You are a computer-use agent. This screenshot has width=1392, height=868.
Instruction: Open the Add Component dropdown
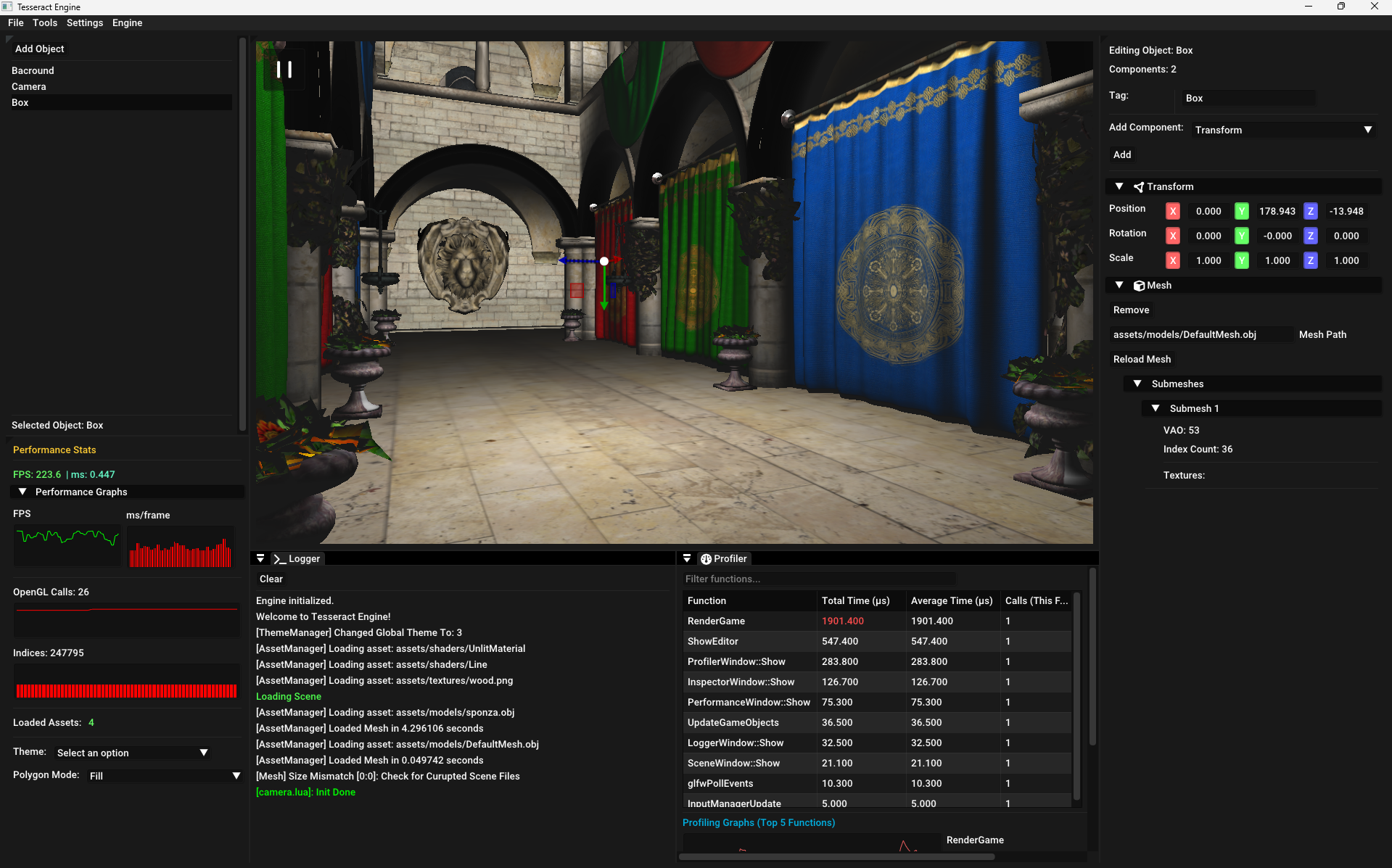tap(1284, 130)
